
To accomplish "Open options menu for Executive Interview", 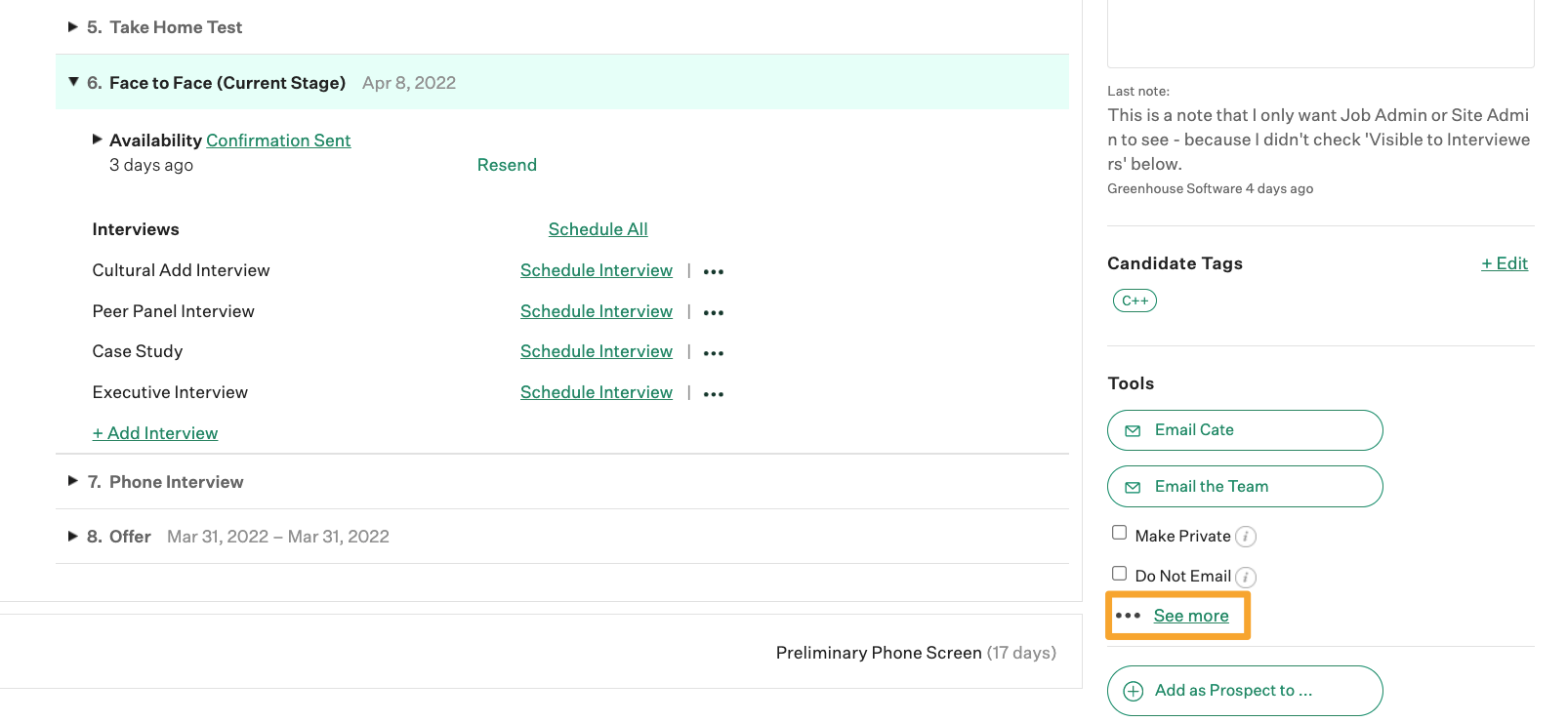I will pyautogui.click(x=714, y=394).
